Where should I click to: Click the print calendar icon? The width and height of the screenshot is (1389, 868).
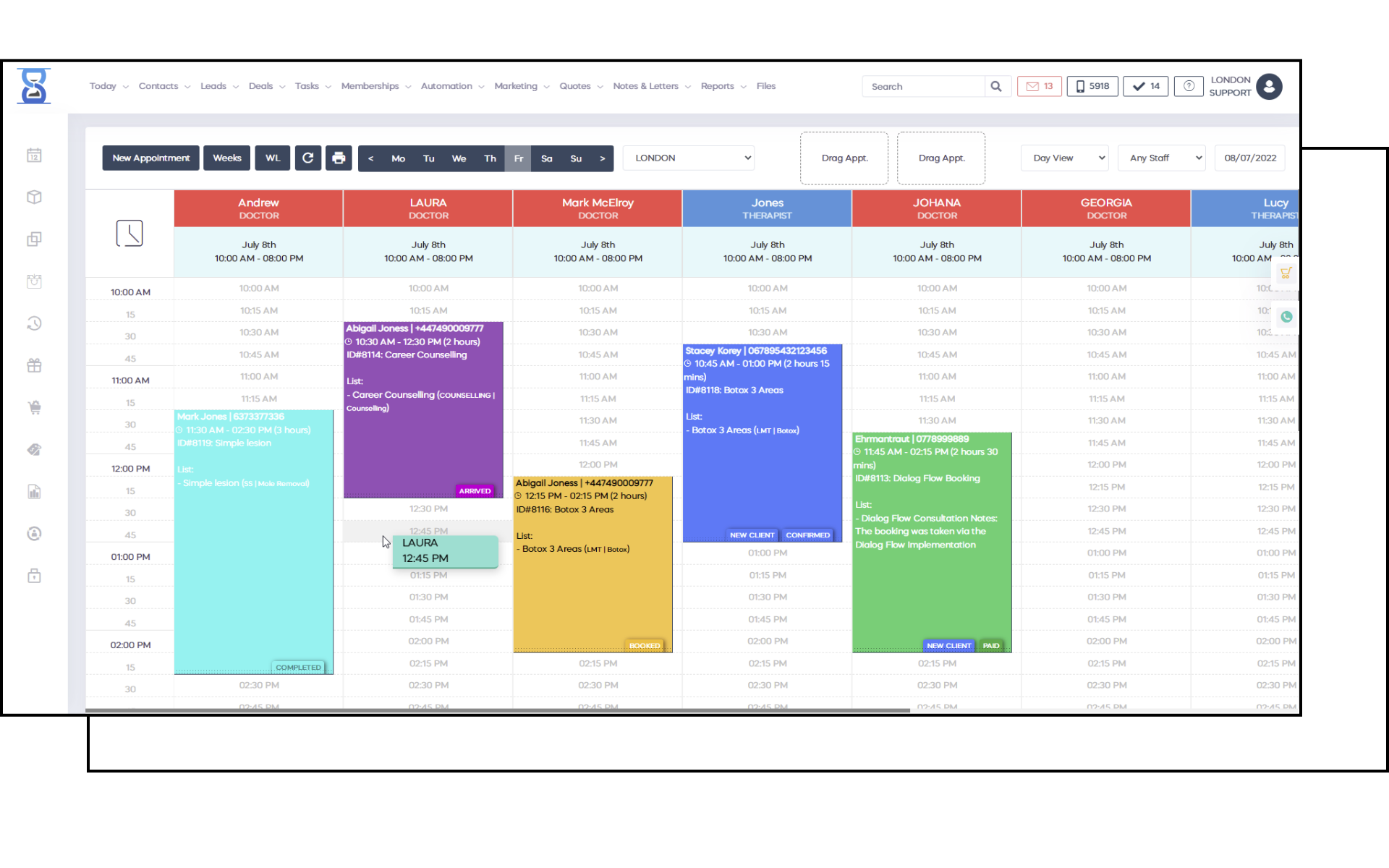pos(339,158)
